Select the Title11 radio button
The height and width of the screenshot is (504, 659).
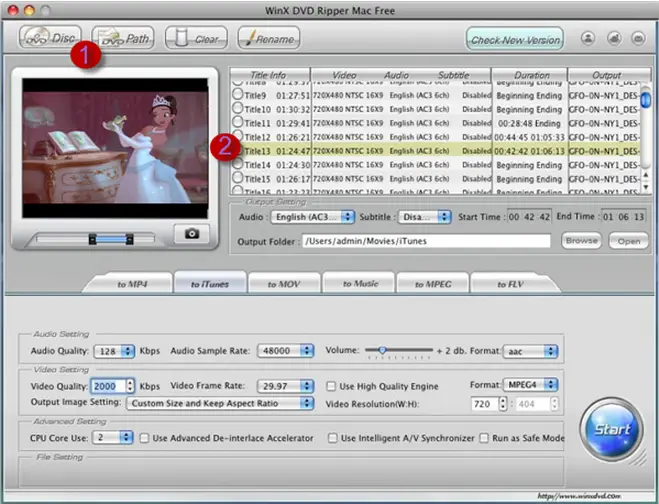238,122
